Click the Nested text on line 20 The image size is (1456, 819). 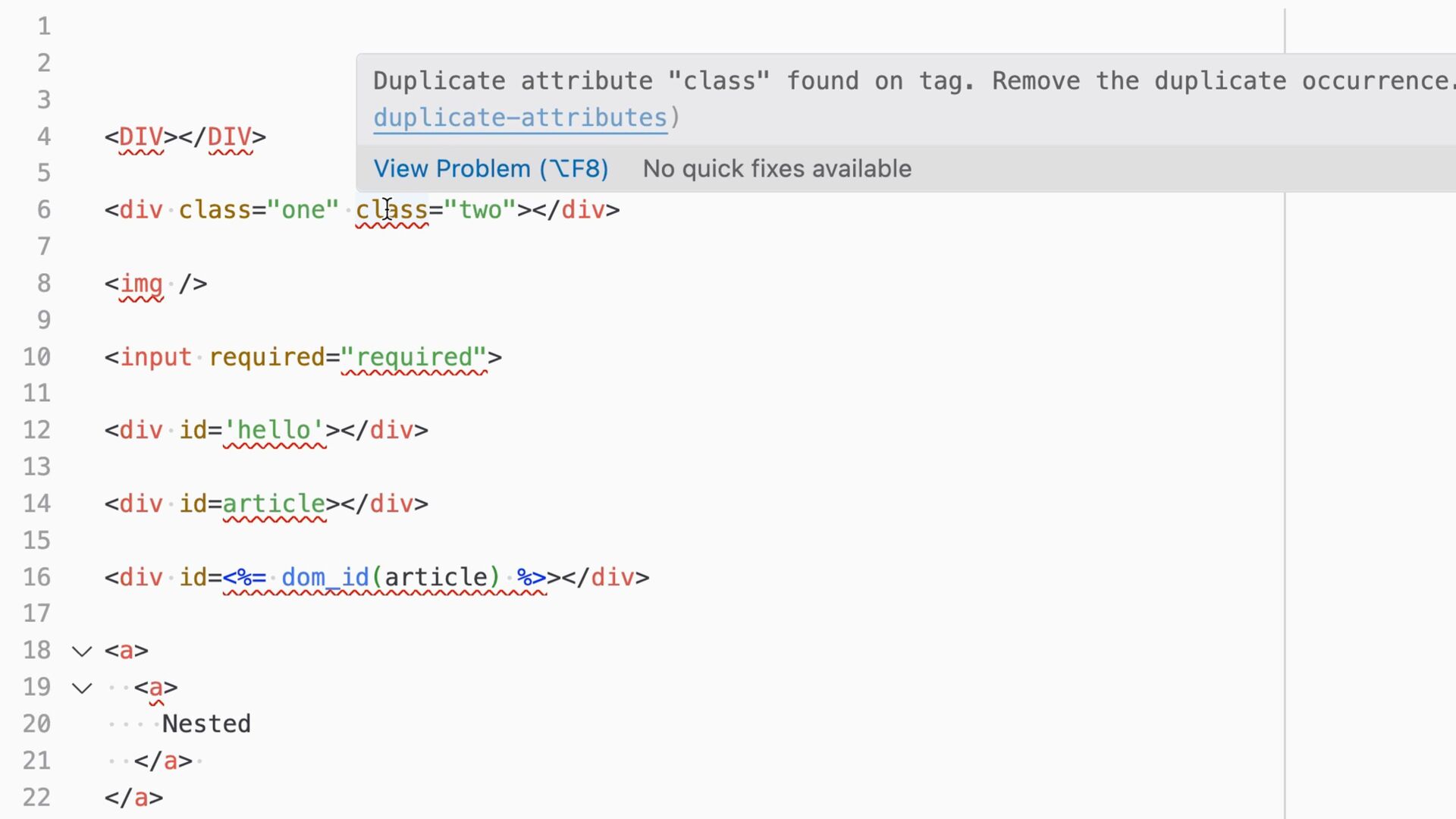[x=206, y=724]
